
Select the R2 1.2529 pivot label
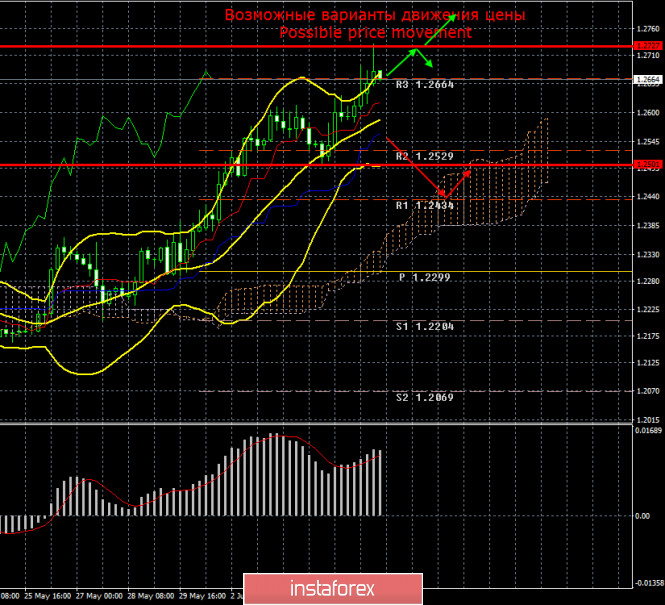(x=425, y=157)
